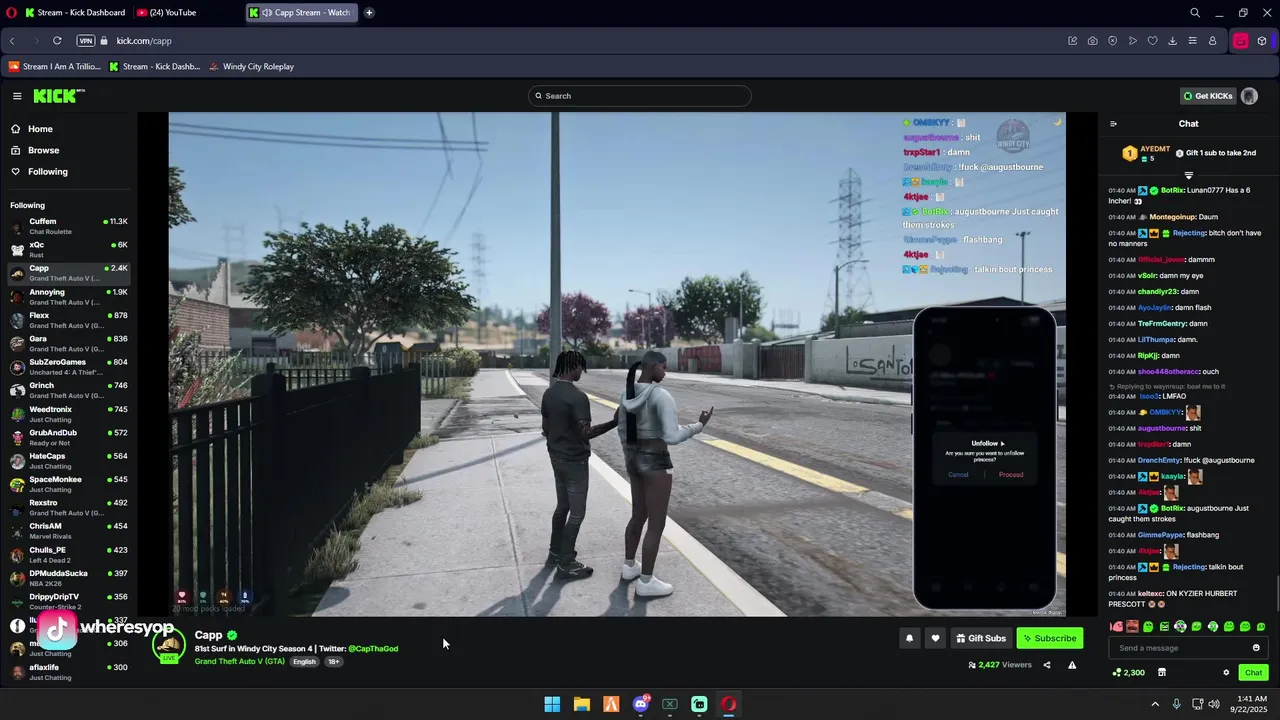Open aflaxlife channel in following list
This screenshot has width=1280, height=720.
coord(68,672)
